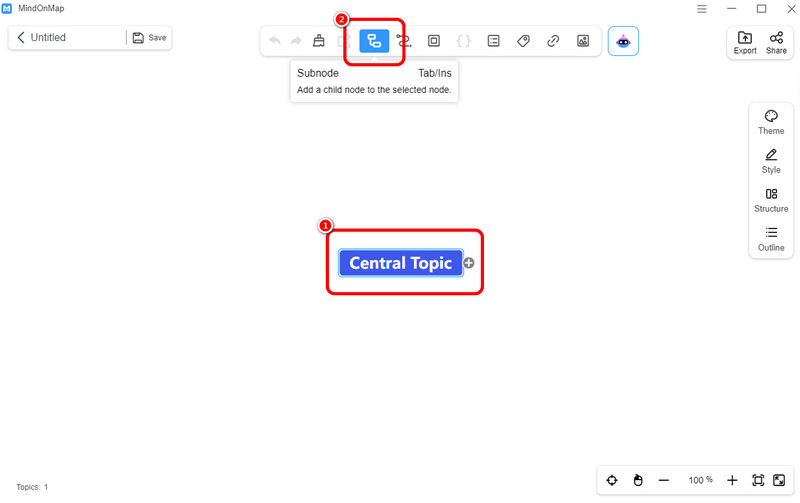Open the Style panel
The width and height of the screenshot is (800, 503).
(771, 161)
